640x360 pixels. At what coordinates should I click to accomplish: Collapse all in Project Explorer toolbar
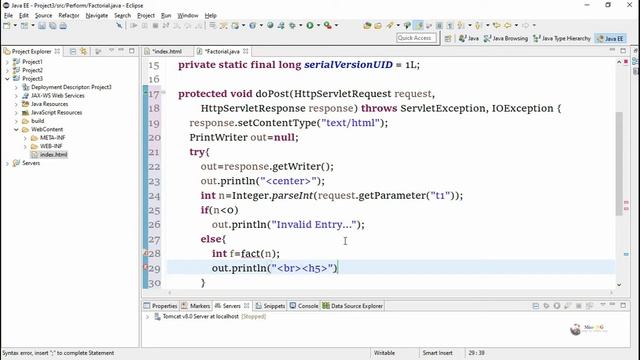click(x=73, y=51)
